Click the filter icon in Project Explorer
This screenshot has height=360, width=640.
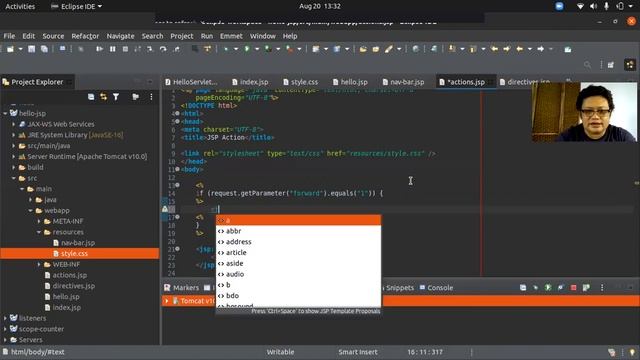[x=116, y=97]
